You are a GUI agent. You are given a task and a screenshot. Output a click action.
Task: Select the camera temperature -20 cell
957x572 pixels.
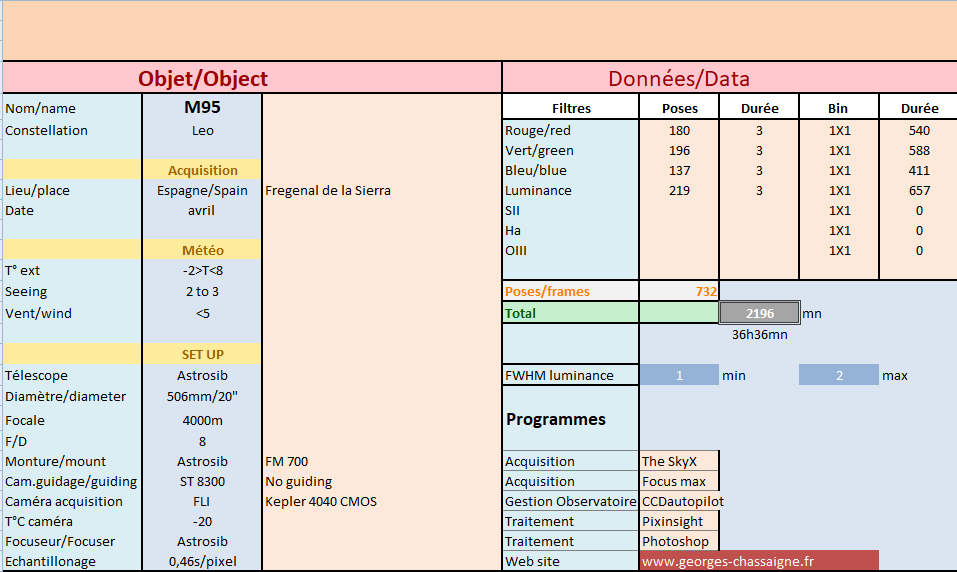[x=202, y=521]
